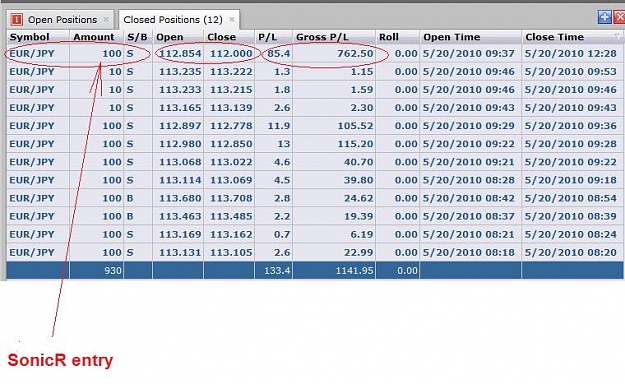The image size is (625, 384).
Task: Click the Gross P/L value 1.15
Action: 362,72
